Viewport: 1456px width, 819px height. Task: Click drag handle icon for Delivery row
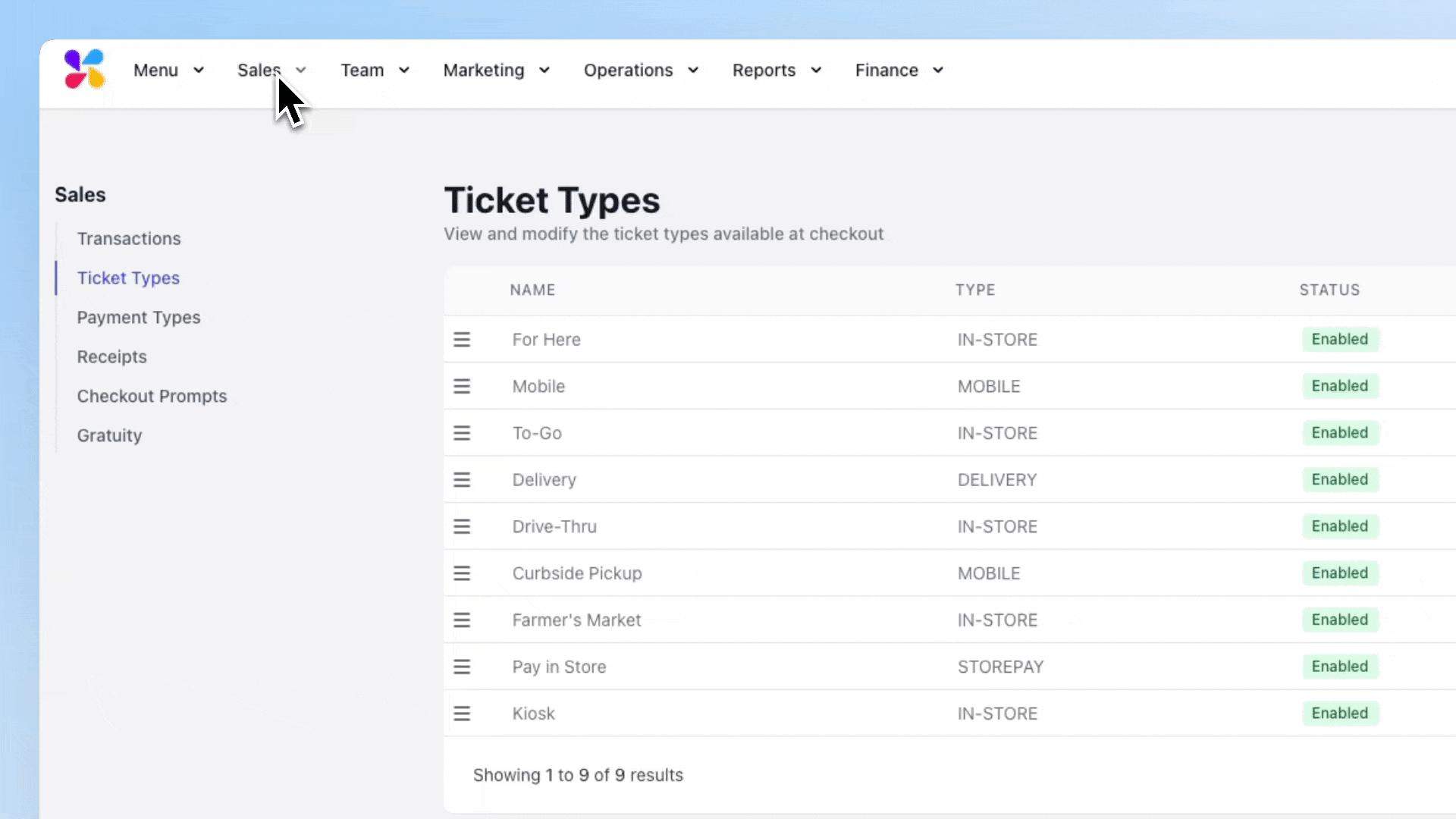coord(462,480)
